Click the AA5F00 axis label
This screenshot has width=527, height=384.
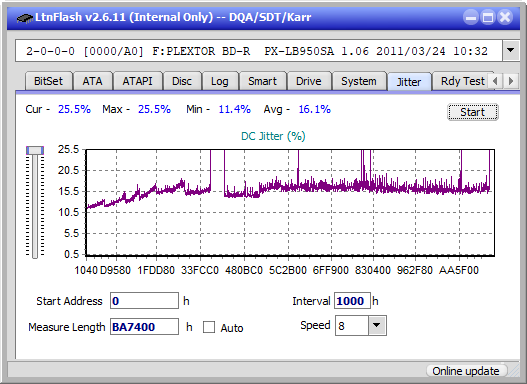[x=459, y=270]
